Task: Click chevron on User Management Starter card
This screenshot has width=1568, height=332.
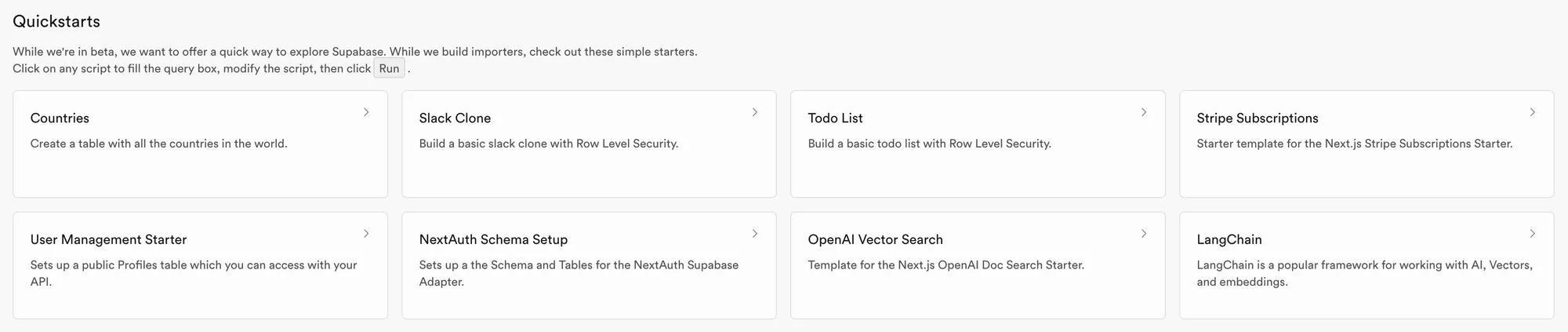Action: [366, 234]
